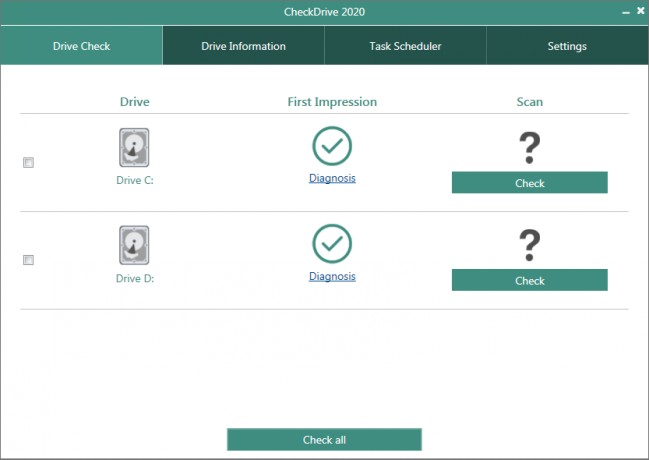Start the Check button for Drive D:
The image size is (649, 460).
tap(530, 280)
